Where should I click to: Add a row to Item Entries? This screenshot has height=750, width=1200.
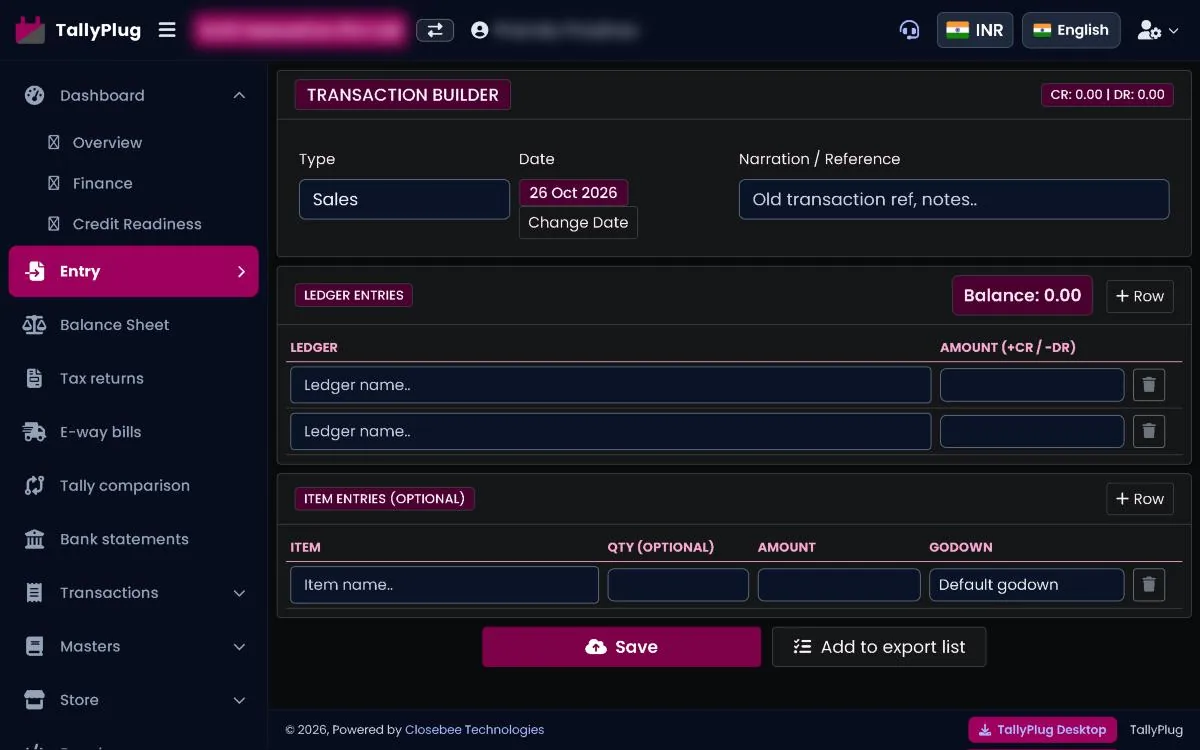point(1140,498)
